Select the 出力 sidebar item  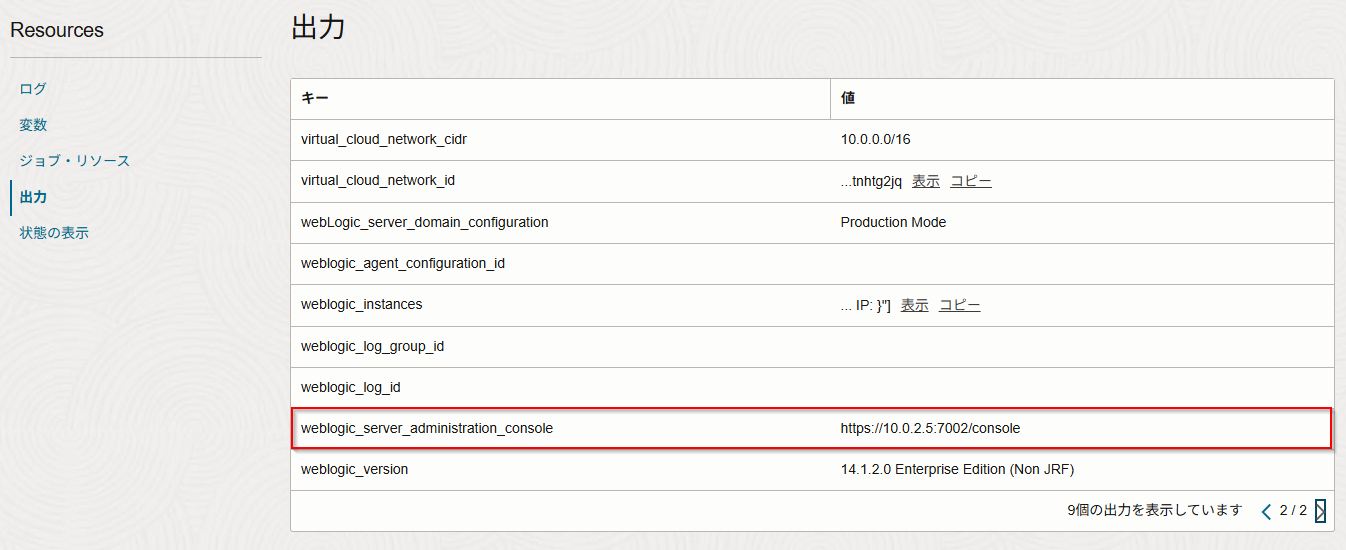pos(33,197)
